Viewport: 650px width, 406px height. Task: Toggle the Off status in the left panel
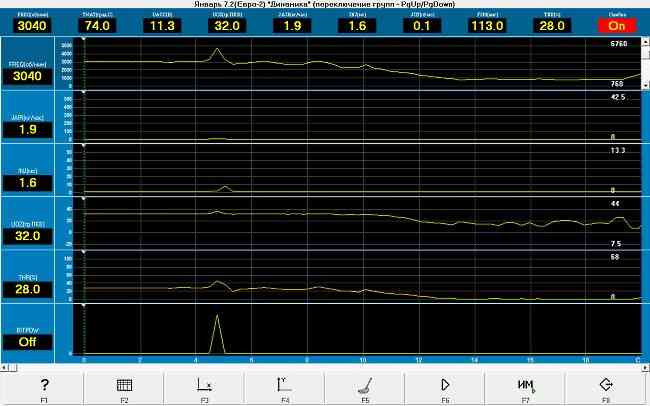point(27,342)
